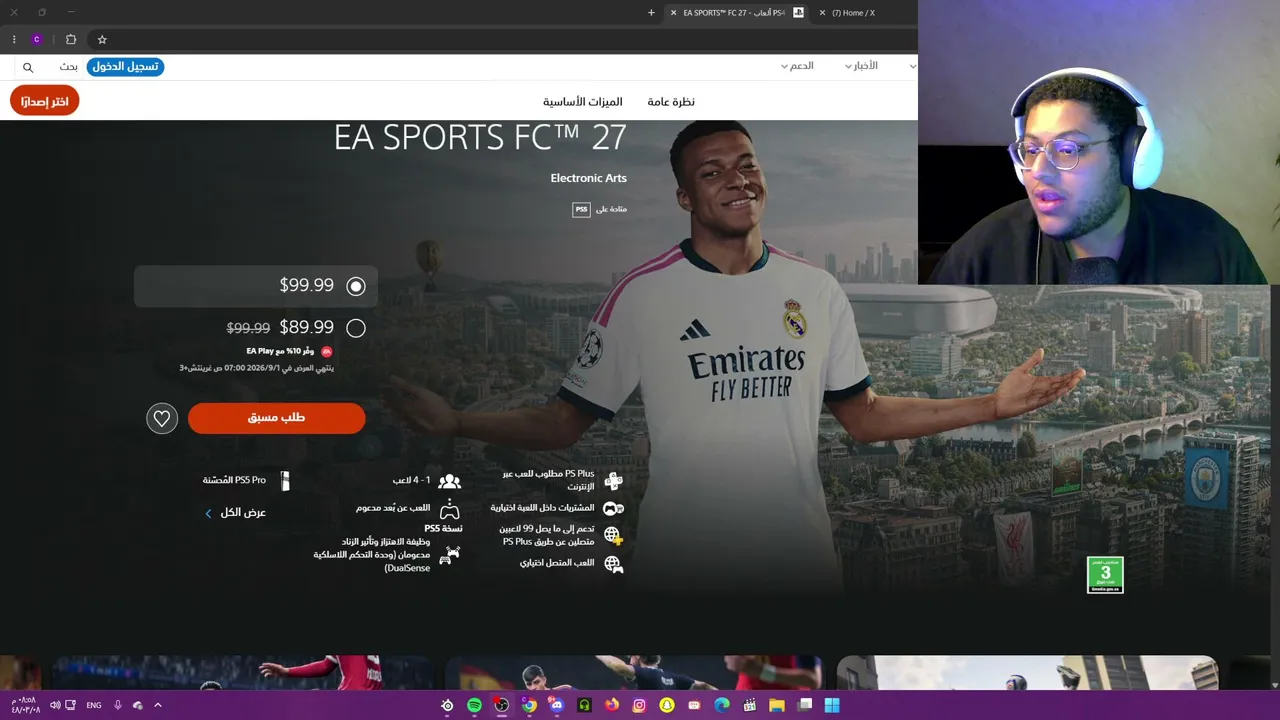Expand the news dropdown menu
This screenshot has width=1280, height=720.
(859, 66)
